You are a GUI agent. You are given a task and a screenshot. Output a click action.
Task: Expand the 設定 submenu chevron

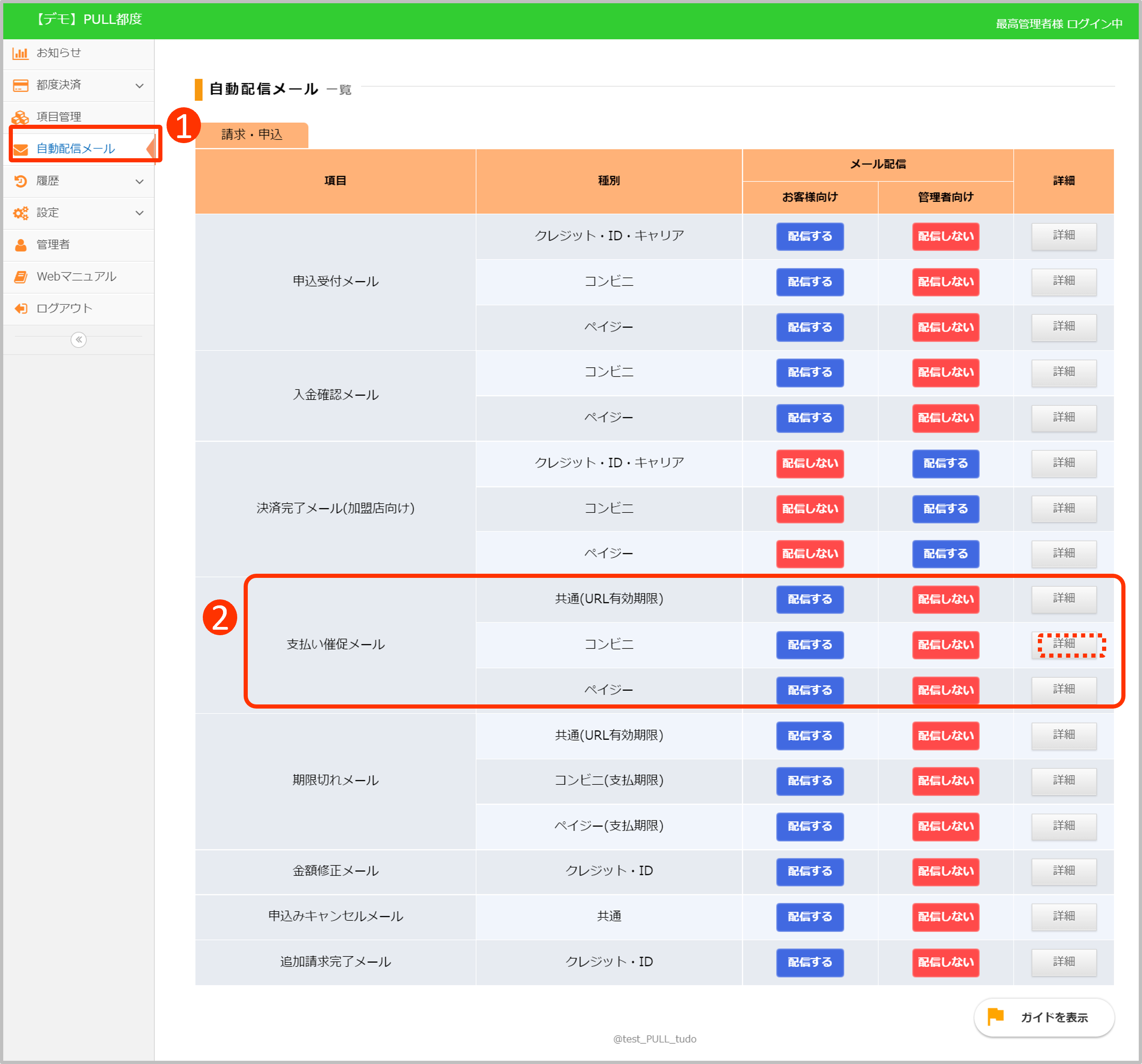(139, 213)
